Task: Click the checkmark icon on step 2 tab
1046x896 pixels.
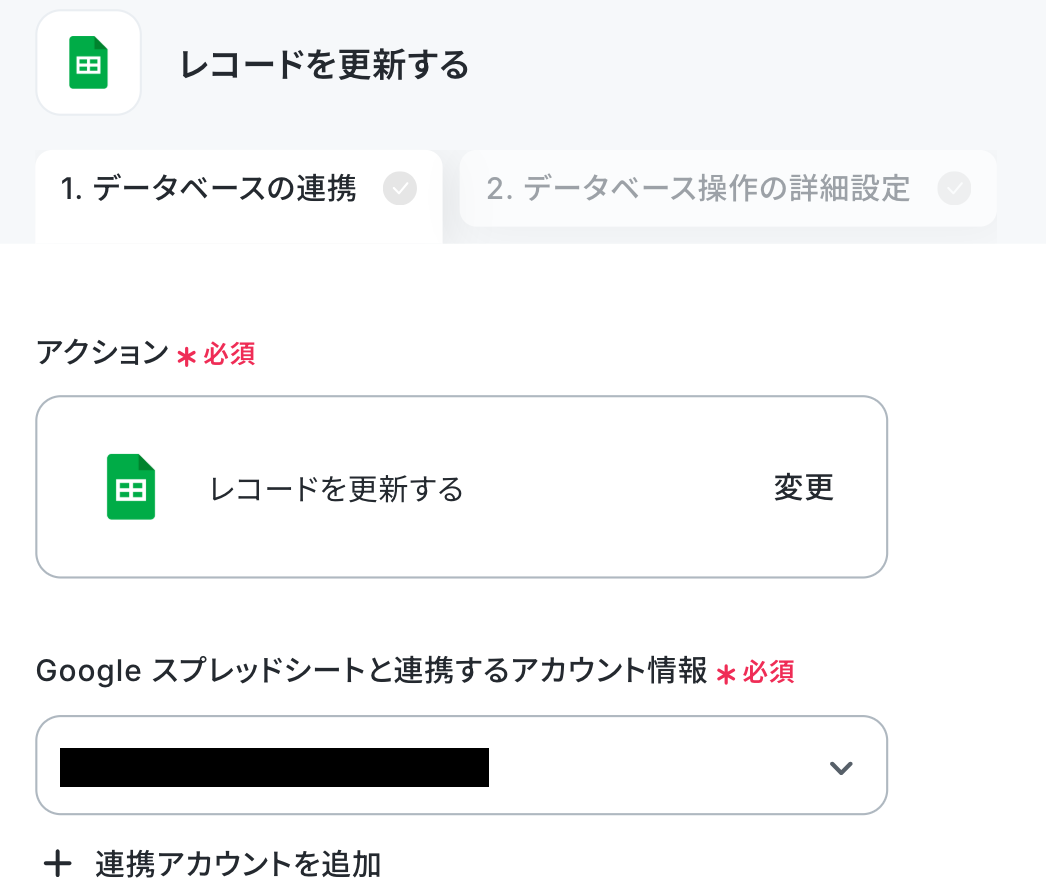Action: (954, 188)
